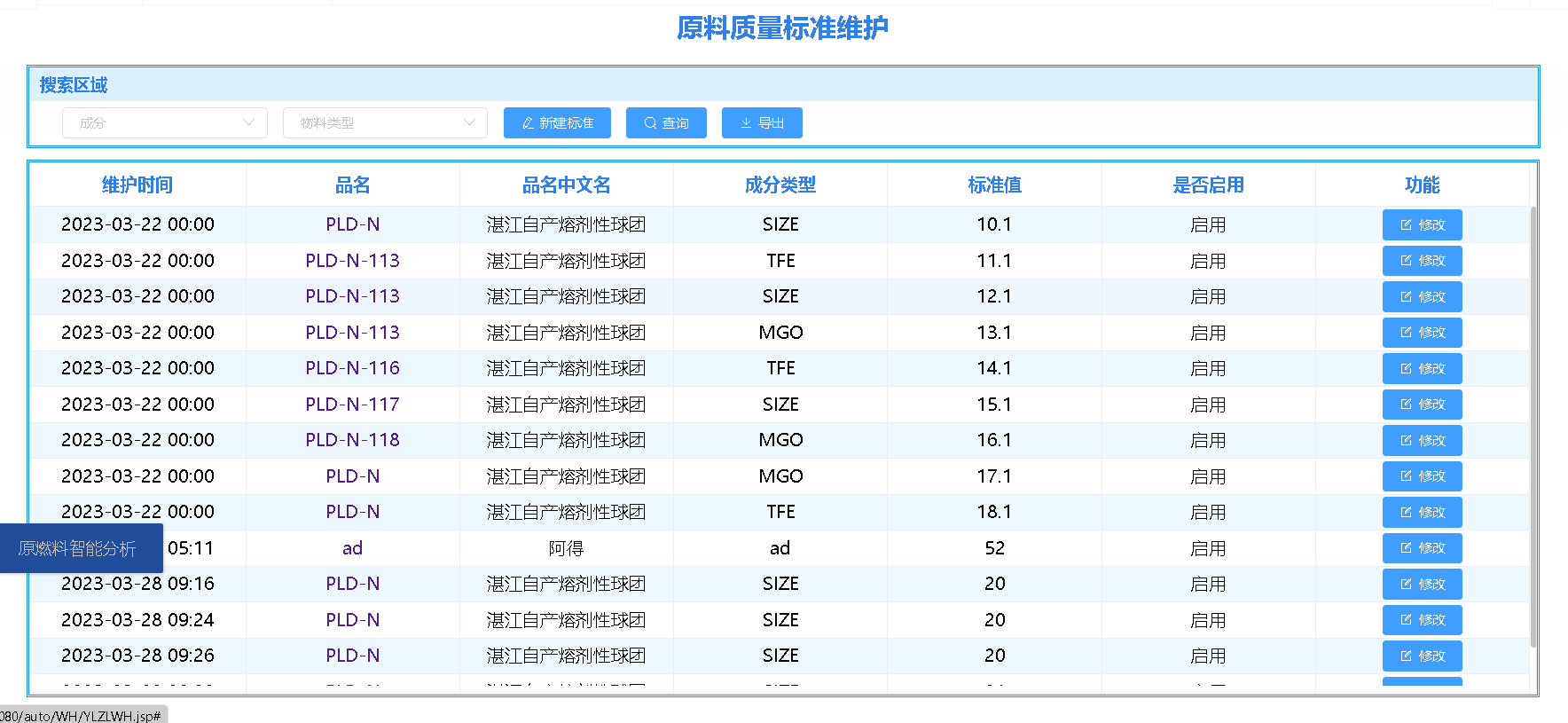Click the PLD-N-113 link in the 11.1 row
This screenshot has height=723, width=1568.
click(x=352, y=261)
